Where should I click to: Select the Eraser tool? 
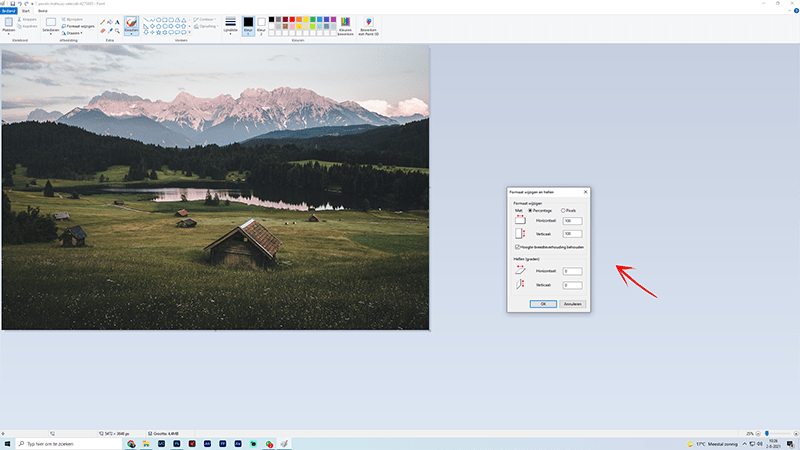(103, 31)
